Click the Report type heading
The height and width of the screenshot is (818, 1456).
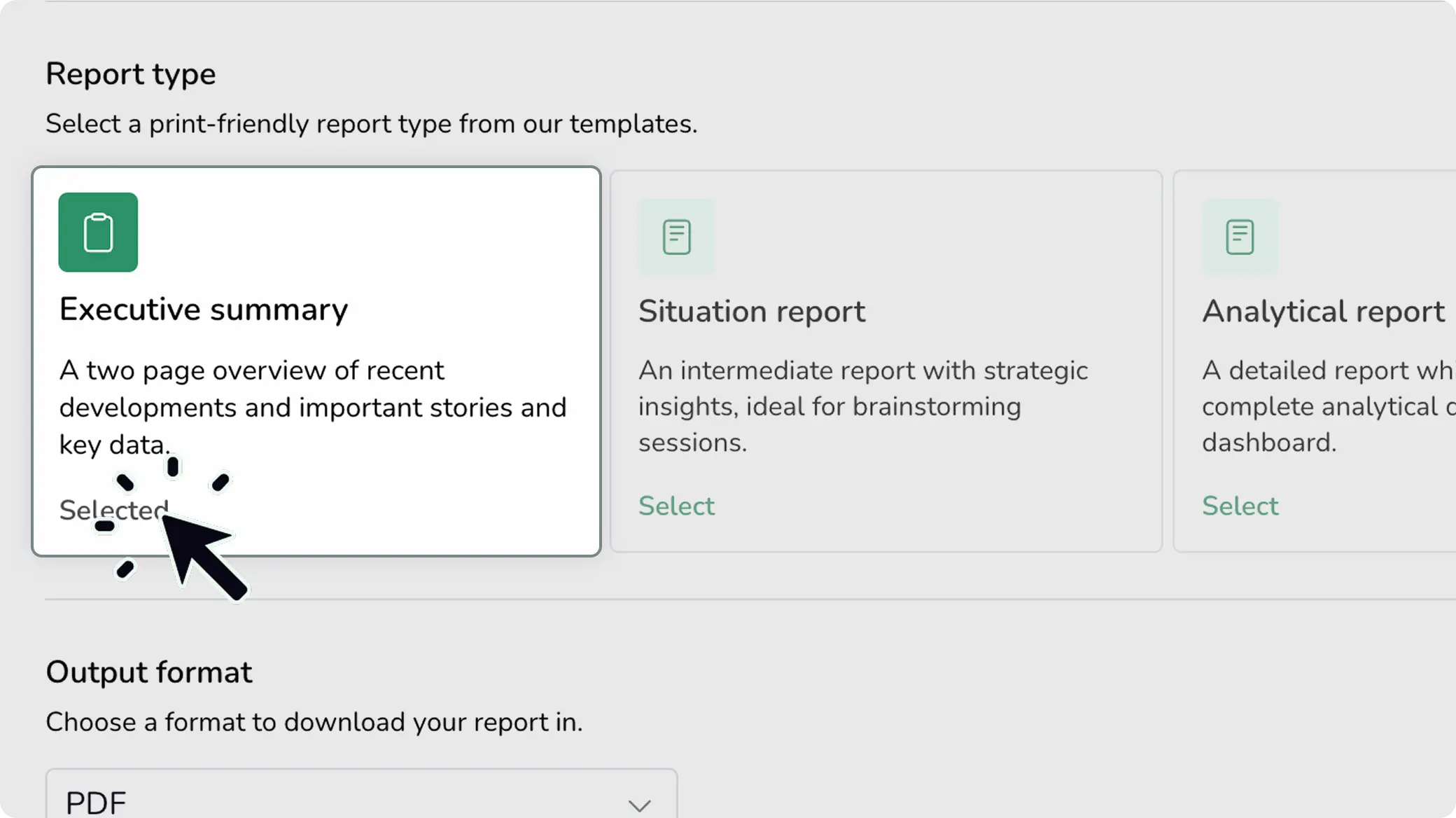click(131, 74)
